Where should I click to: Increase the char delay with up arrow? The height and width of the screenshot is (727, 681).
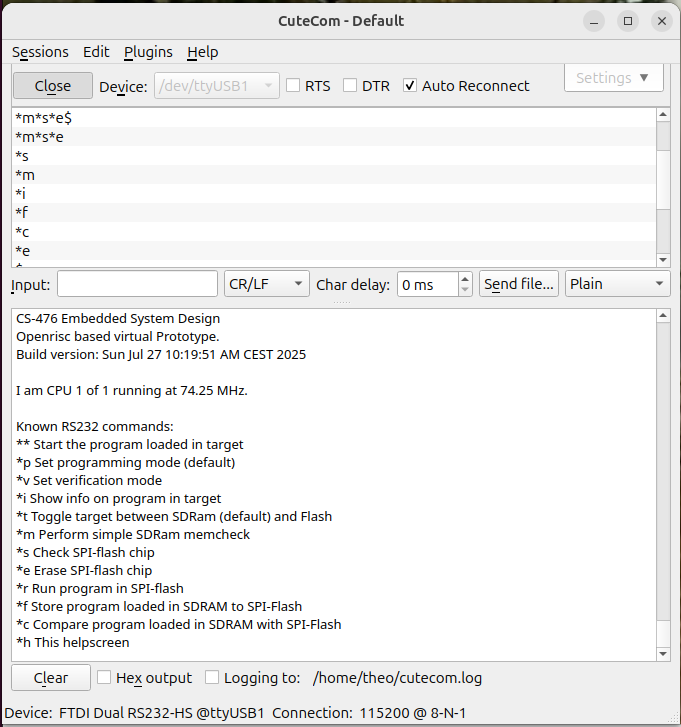pos(464,279)
